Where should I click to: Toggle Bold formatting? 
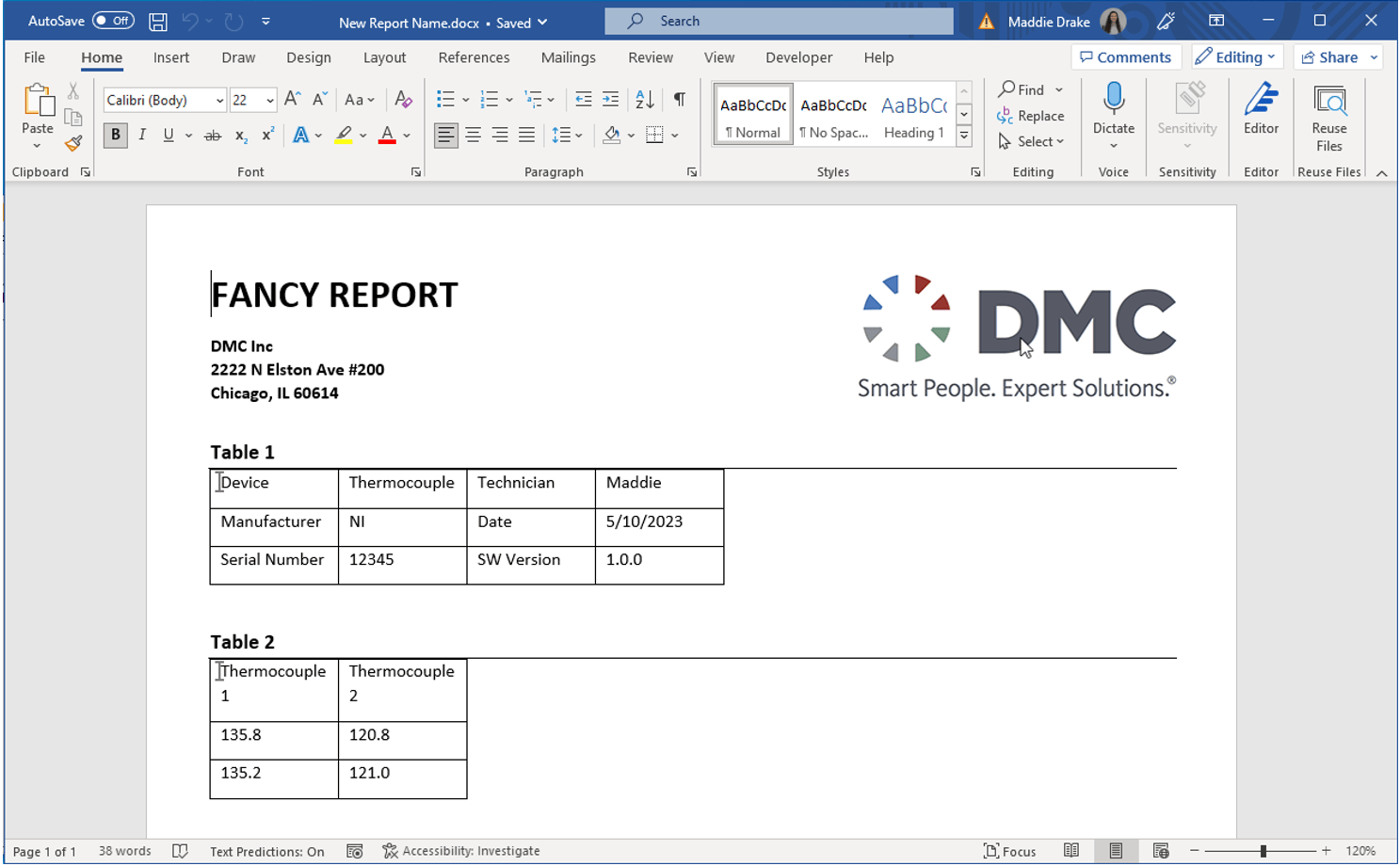(115, 136)
